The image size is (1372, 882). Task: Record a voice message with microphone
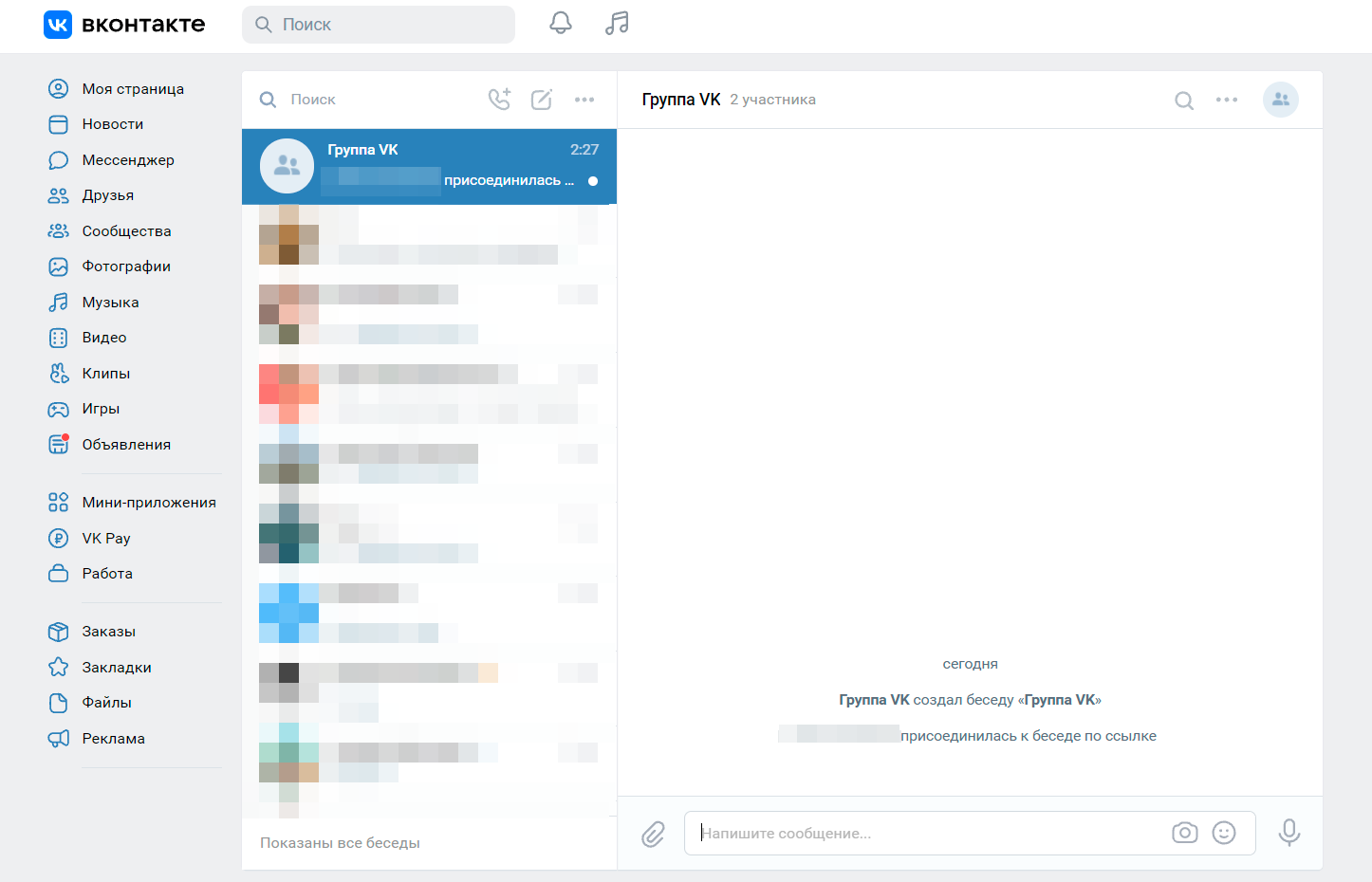point(1289,833)
